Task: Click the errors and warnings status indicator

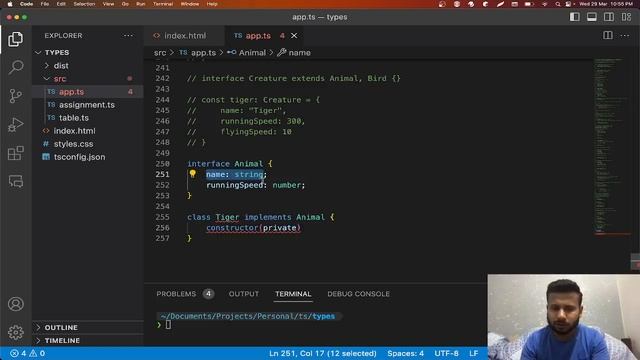Action: click(27, 353)
